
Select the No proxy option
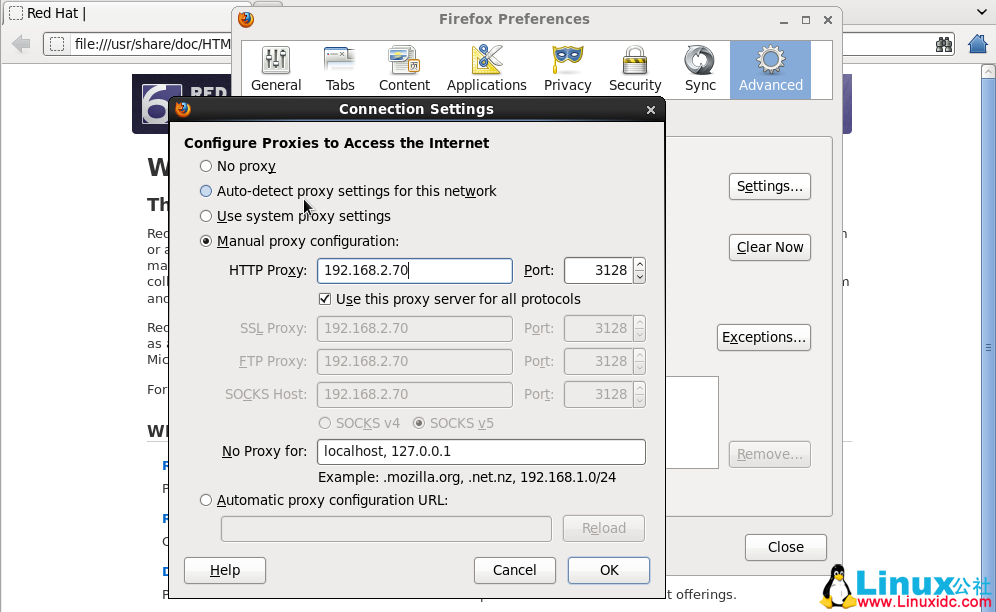[206, 166]
